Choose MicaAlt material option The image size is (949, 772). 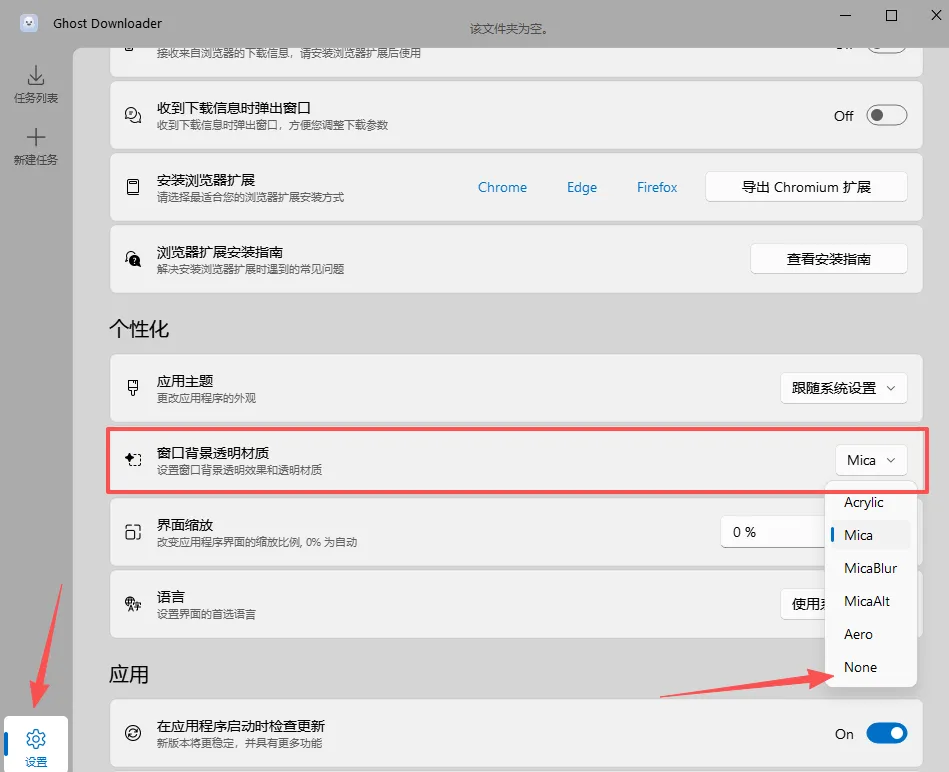[x=870, y=601]
